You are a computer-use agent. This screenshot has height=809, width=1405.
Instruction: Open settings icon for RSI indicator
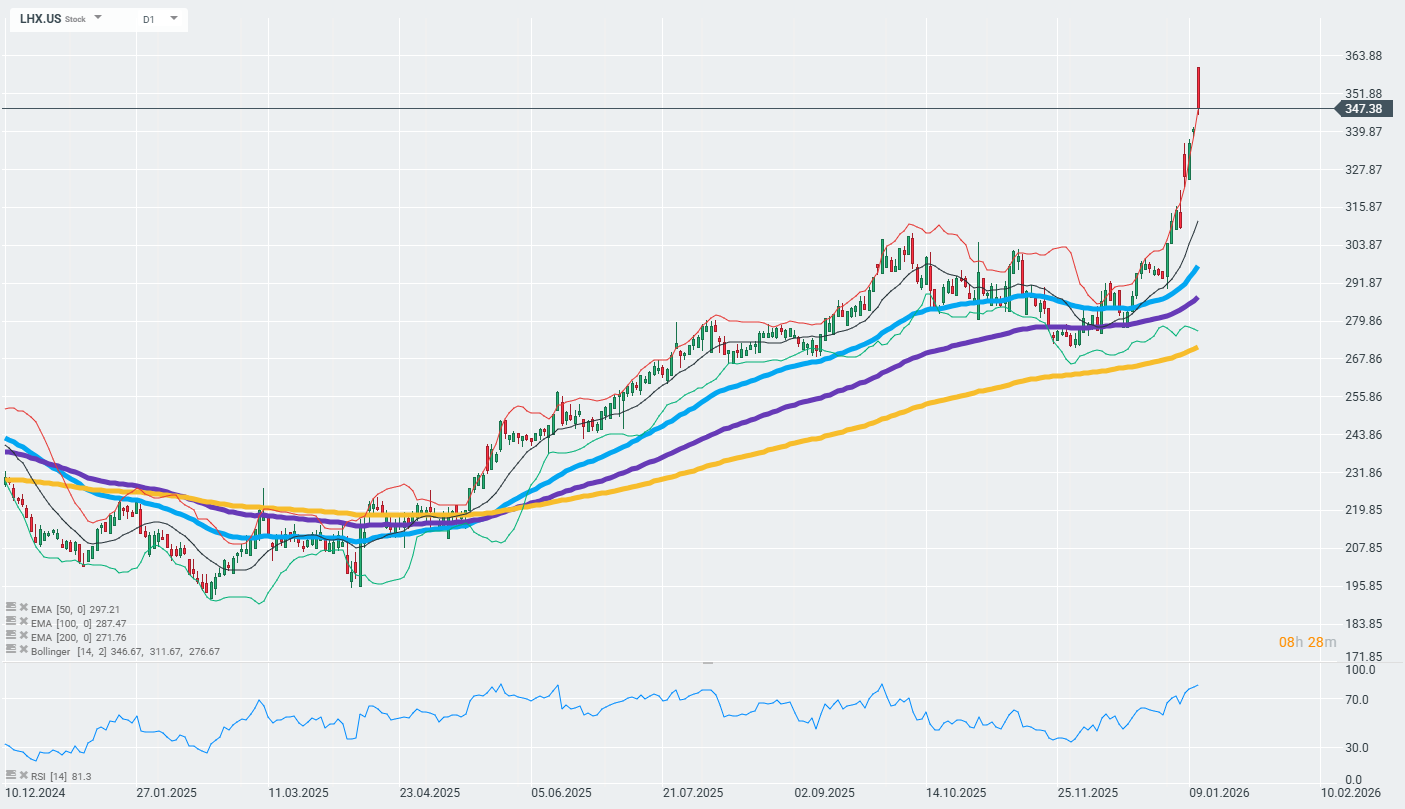[11, 775]
